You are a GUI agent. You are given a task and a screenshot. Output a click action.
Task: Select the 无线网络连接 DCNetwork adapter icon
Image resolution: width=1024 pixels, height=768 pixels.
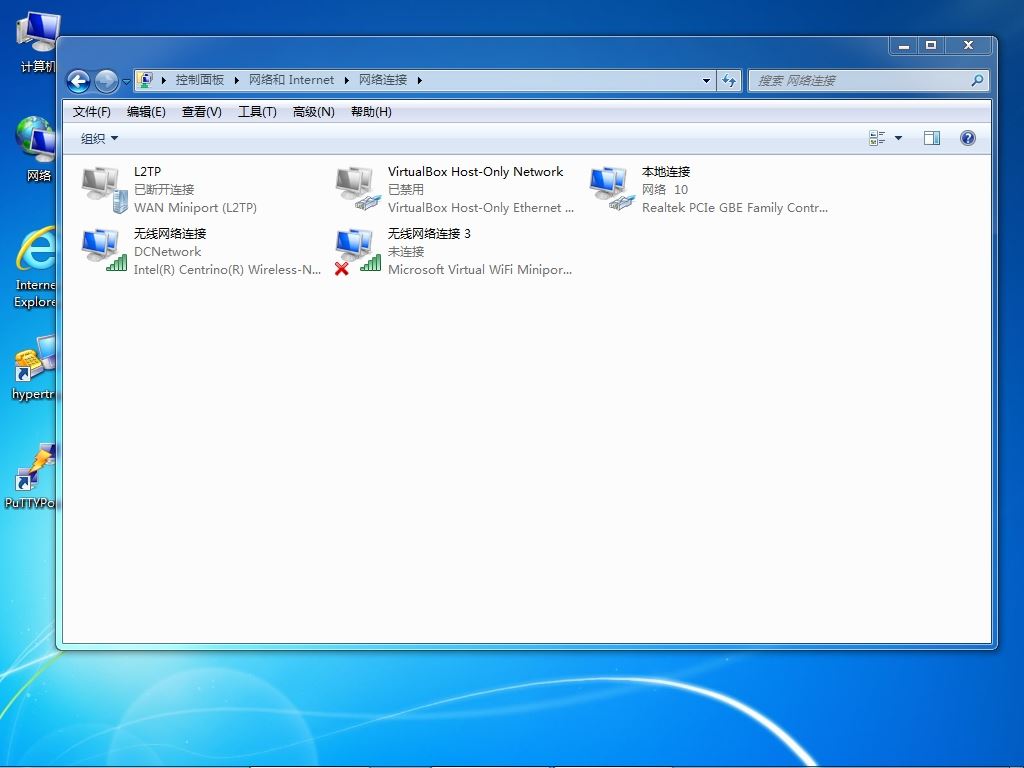click(104, 251)
